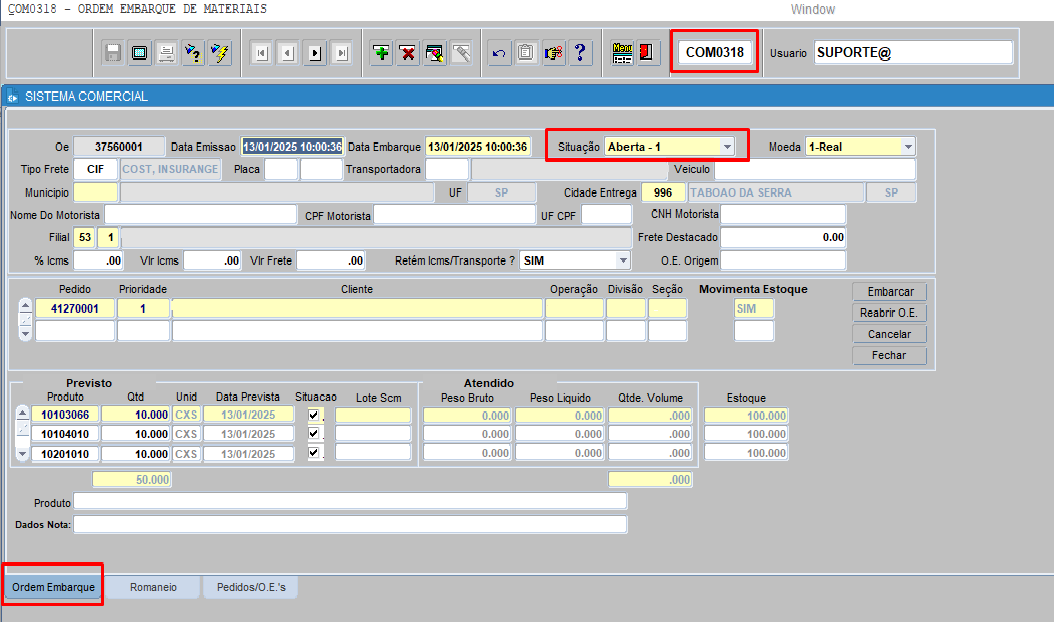The width and height of the screenshot is (1054, 622).
Task: Click the Undo arrow icon
Action: (x=499, y=52)
